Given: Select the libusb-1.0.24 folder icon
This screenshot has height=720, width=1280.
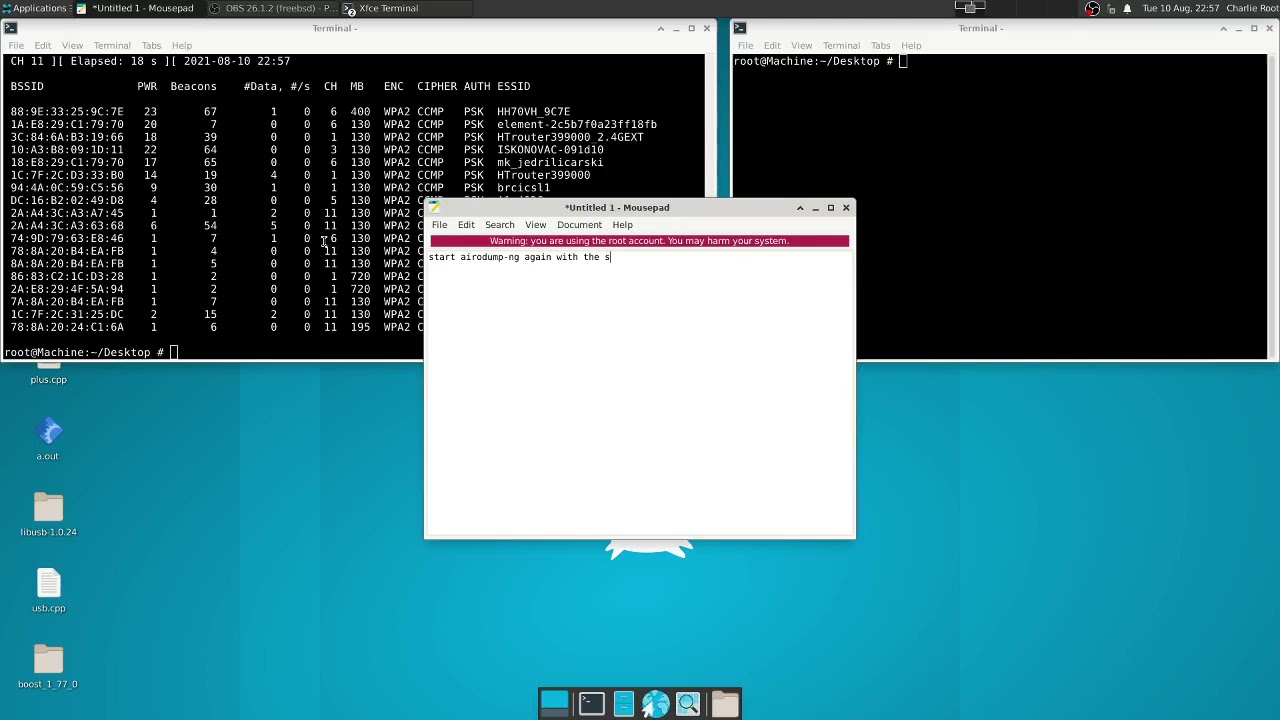Looking at the screenshot, I should tap(48, 508).
